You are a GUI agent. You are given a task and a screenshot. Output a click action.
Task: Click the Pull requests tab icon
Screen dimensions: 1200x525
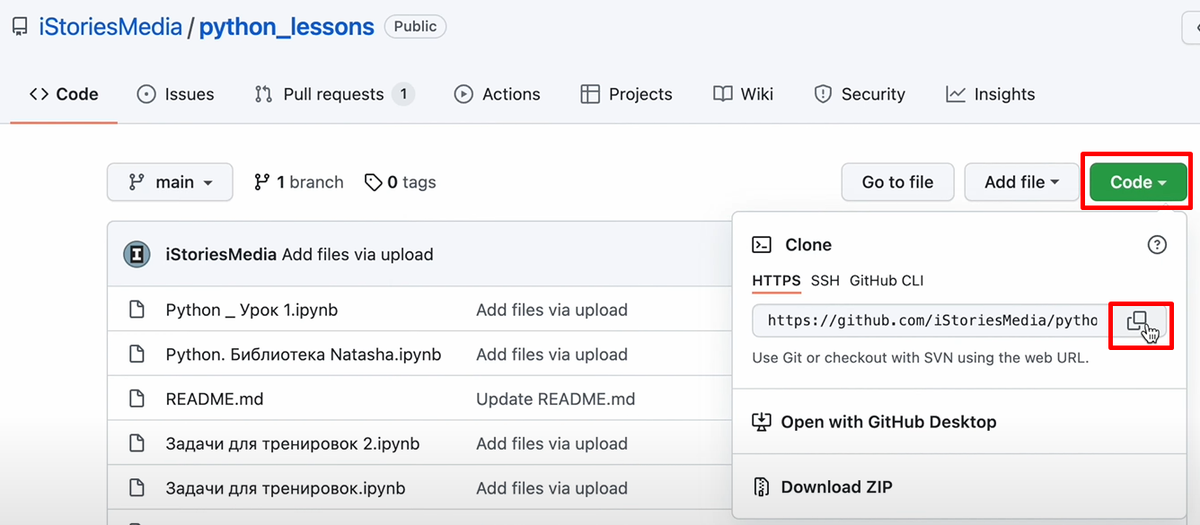pyautogui.click(x=264, y=94)
